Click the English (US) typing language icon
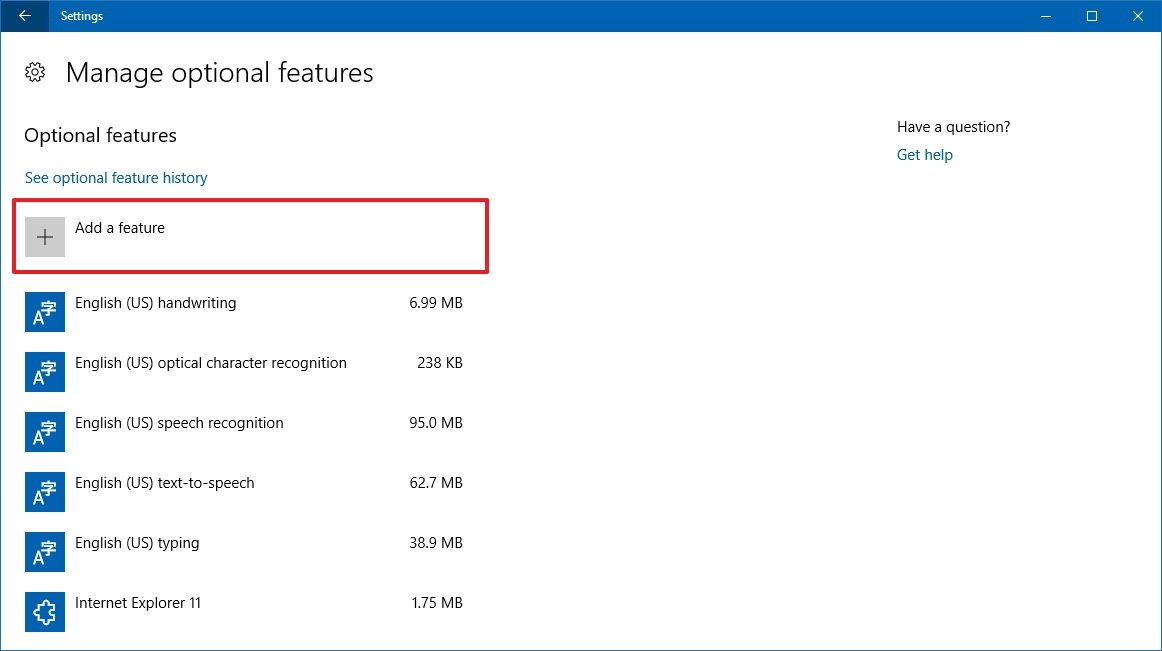This screenshot has height=651, width=1162. coord(44,552)
